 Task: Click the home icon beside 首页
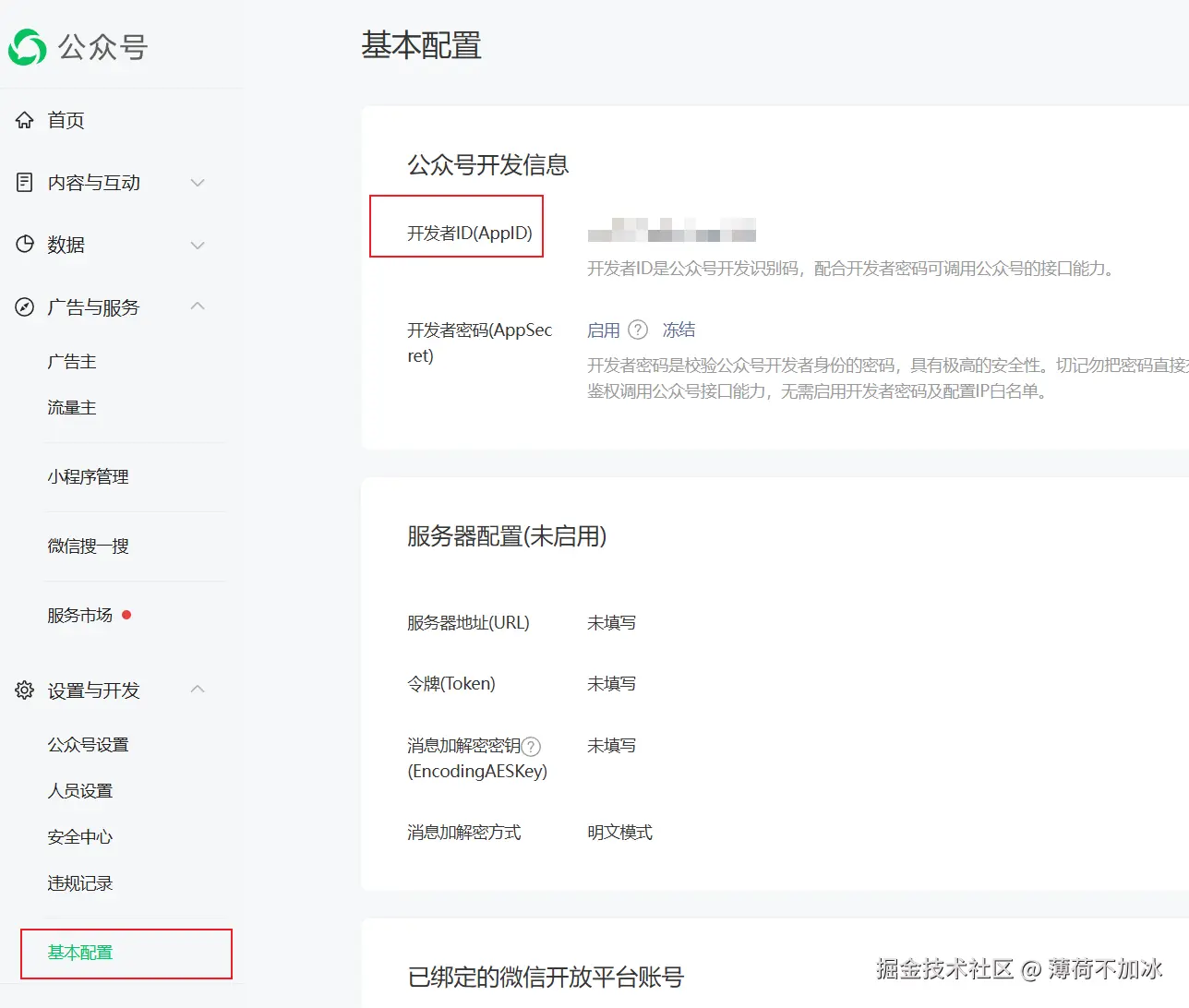(x=25, y=120)
